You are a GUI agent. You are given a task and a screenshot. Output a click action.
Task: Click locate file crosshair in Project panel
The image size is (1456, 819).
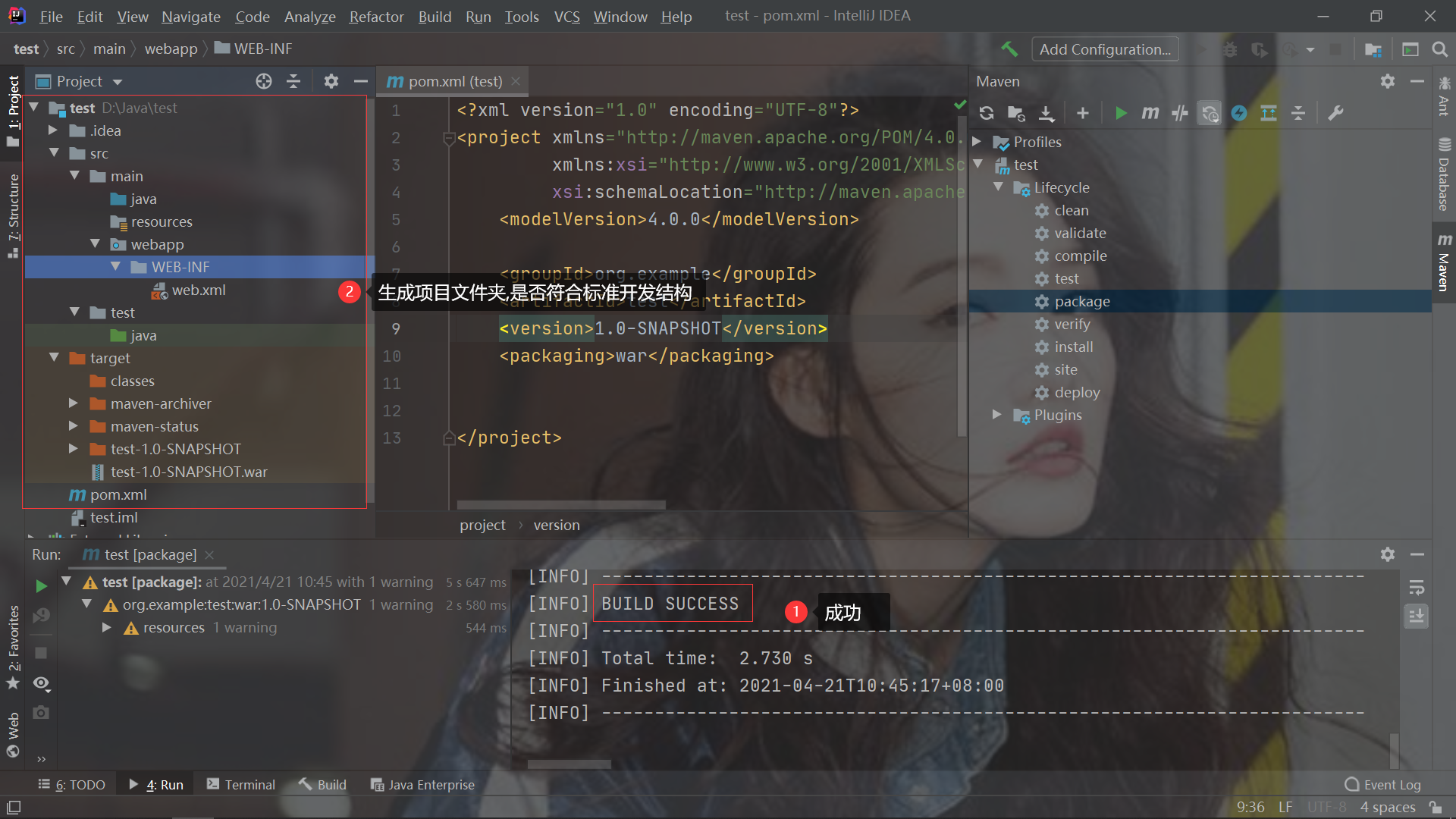[263, 81]
